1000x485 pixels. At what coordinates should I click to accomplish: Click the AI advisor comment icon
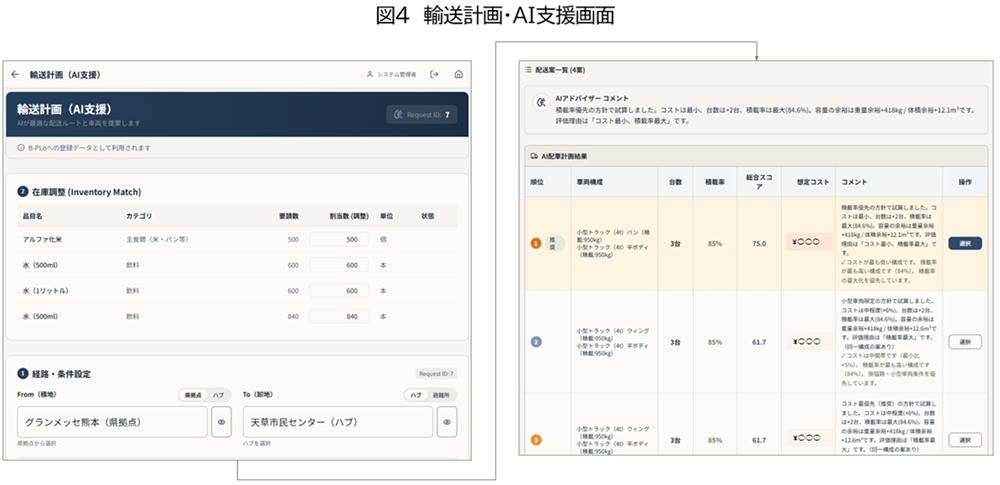(543, 103)
